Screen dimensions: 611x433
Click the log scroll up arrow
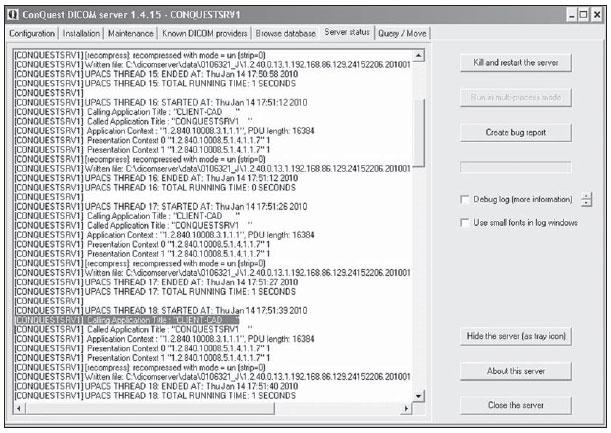[x=418, y=55]
